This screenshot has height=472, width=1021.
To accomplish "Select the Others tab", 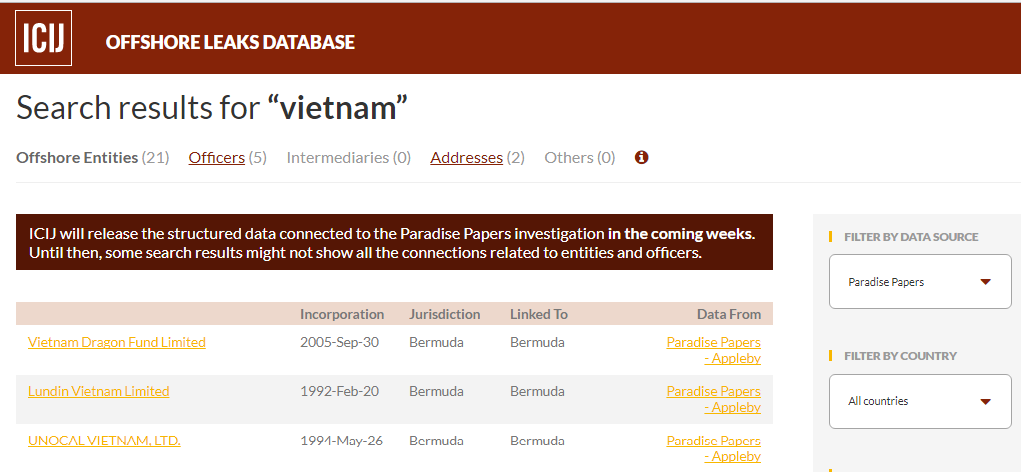I will point(580,158).
